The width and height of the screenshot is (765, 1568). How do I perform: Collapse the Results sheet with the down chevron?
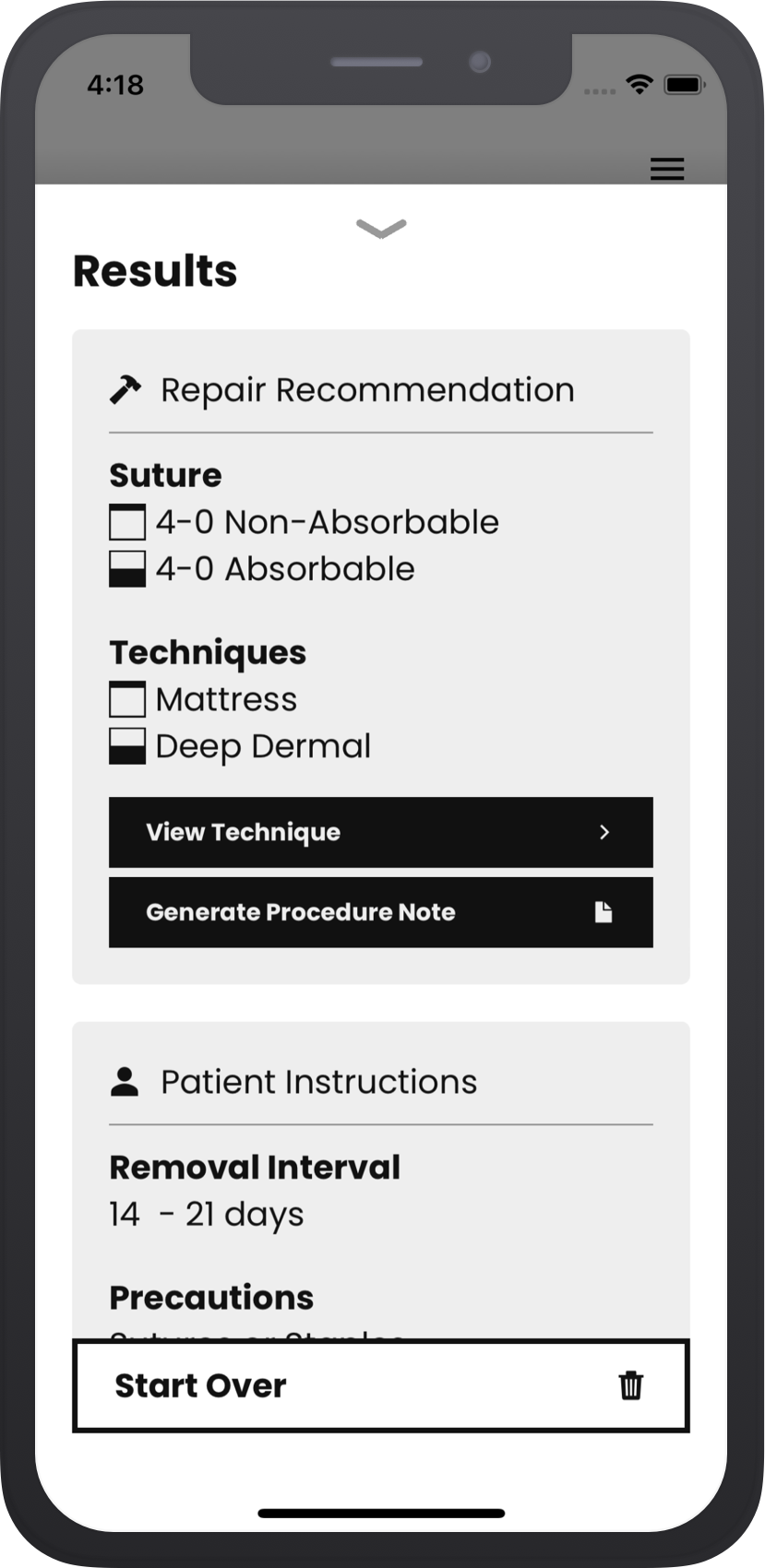point(381,228)
